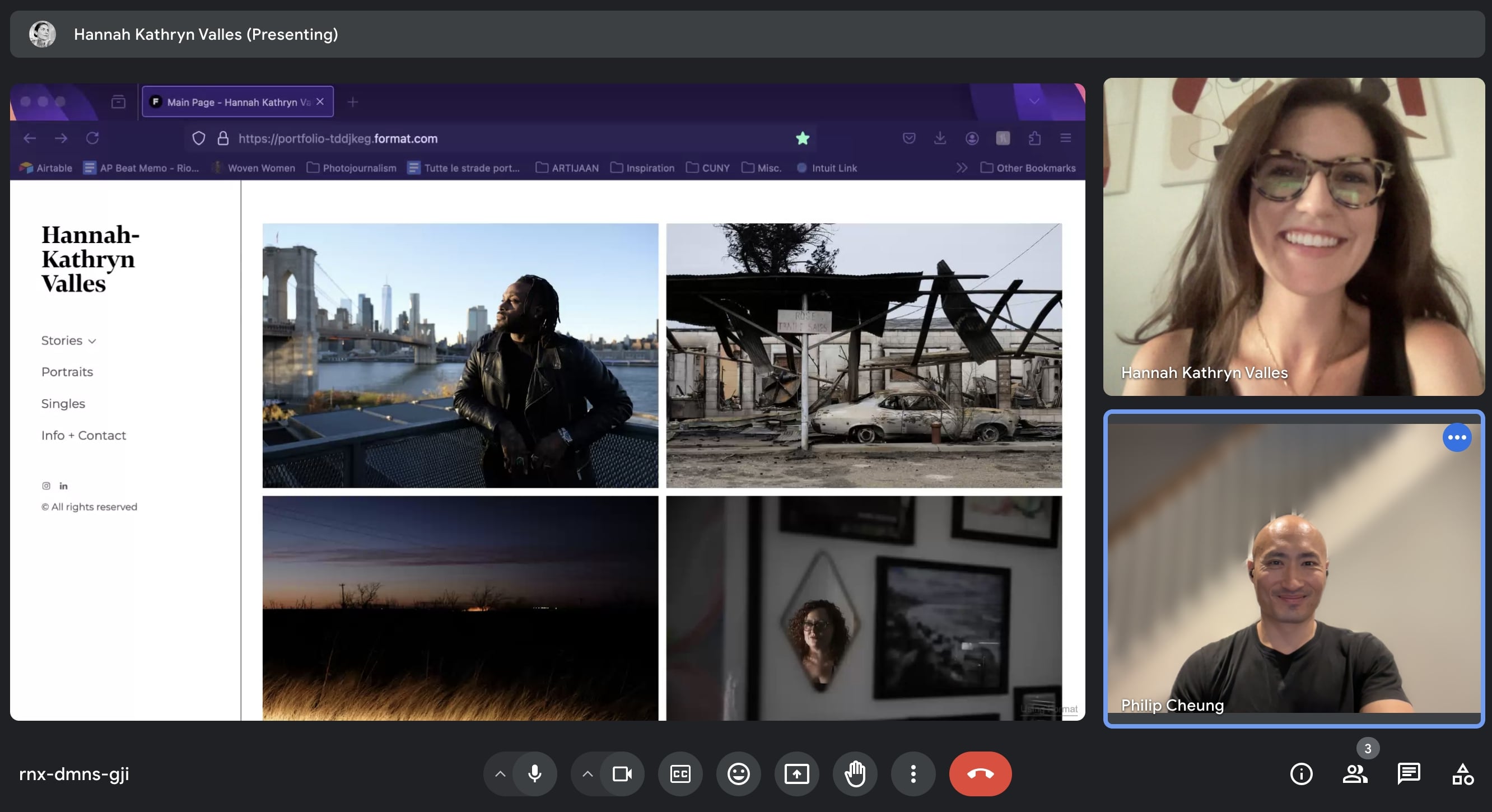1492x812 pixels.
Task: Turn off the camera
Action: (623, 774)
